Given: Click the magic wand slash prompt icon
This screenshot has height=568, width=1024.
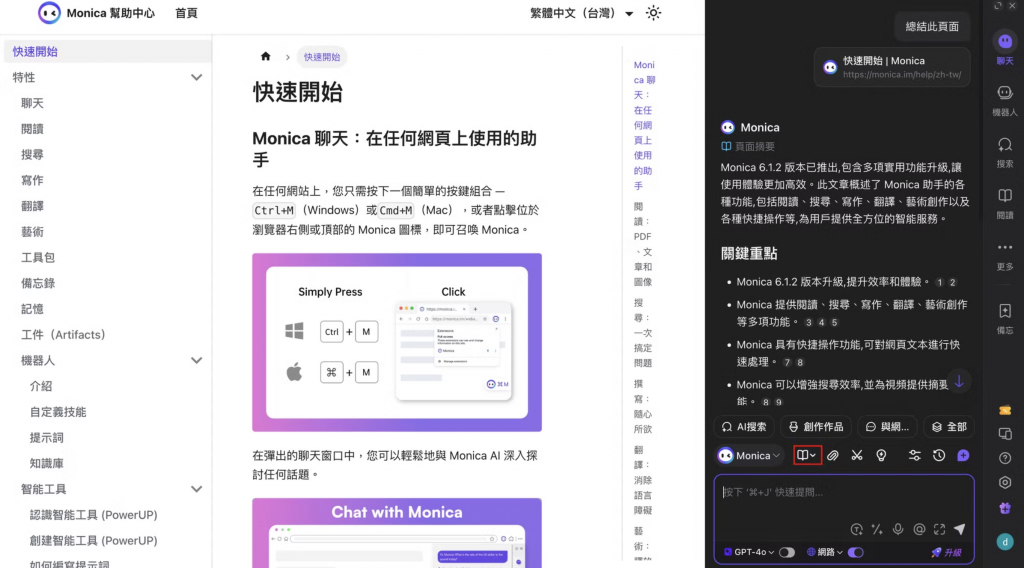Looking at the screenshot, I should tap(877, 529).
